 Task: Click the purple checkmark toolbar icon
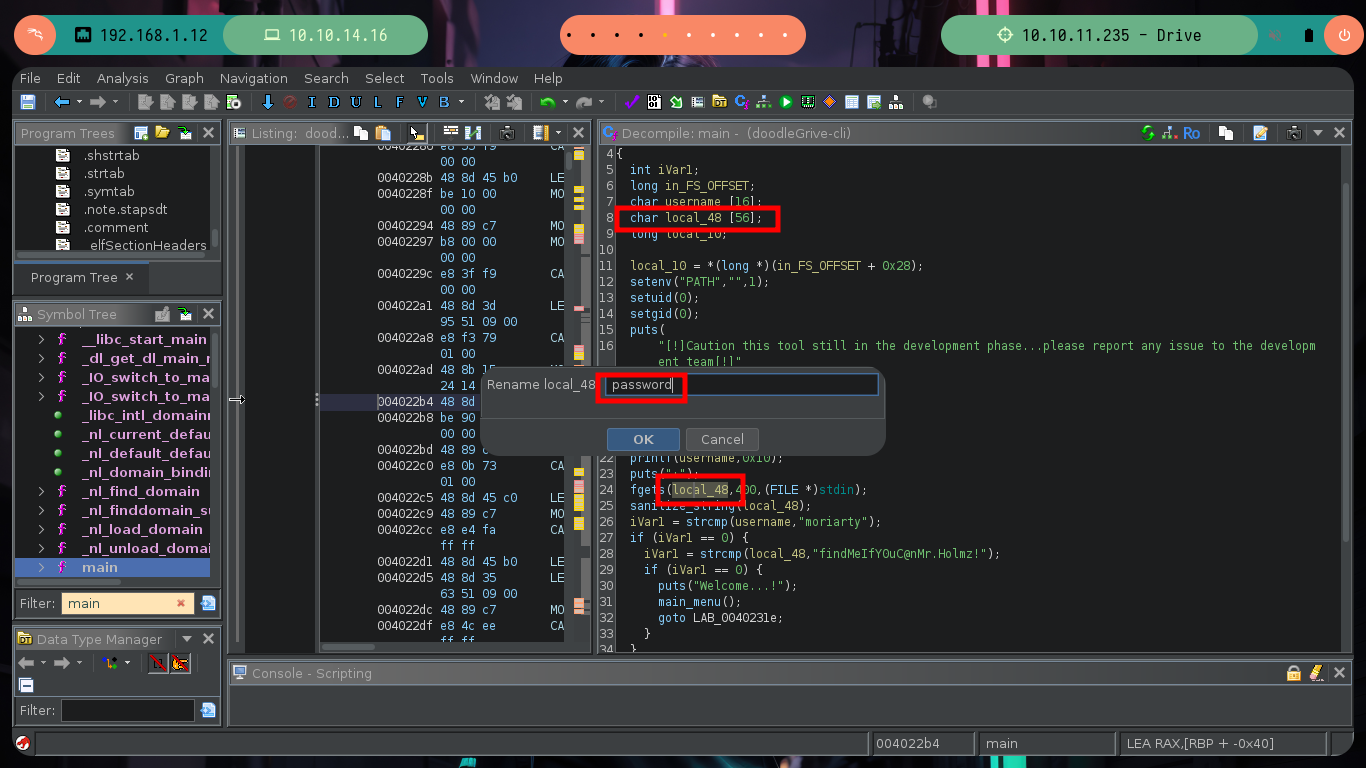click(x=631, y=102)
